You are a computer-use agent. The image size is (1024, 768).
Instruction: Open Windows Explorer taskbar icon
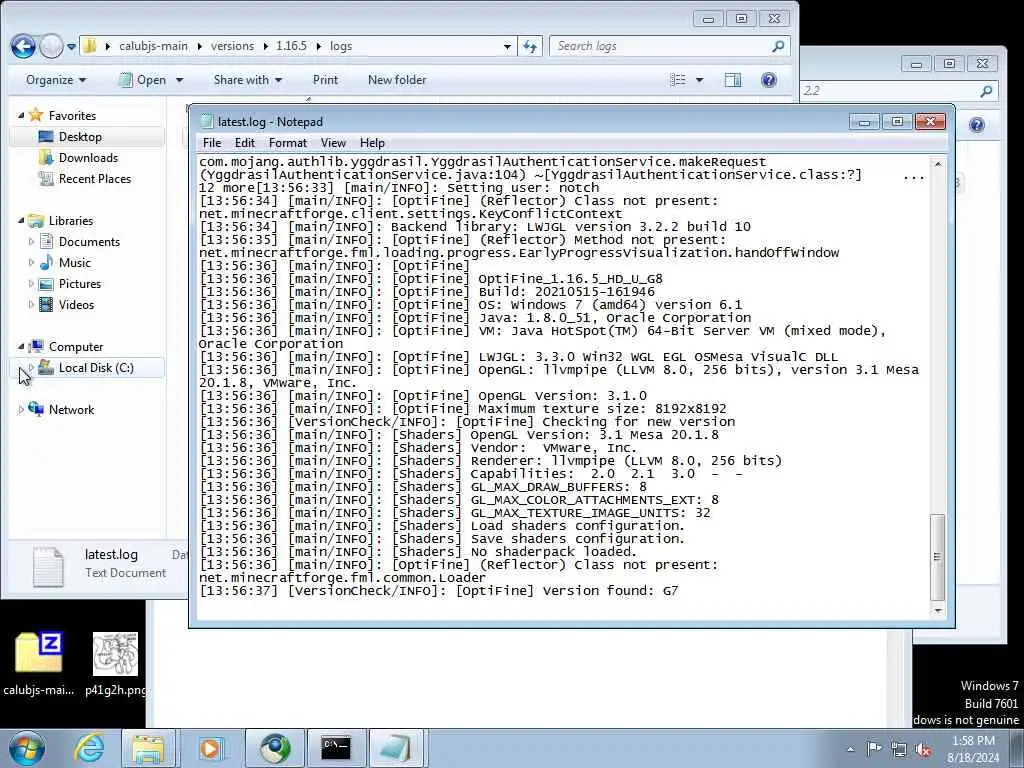(148, 748)
